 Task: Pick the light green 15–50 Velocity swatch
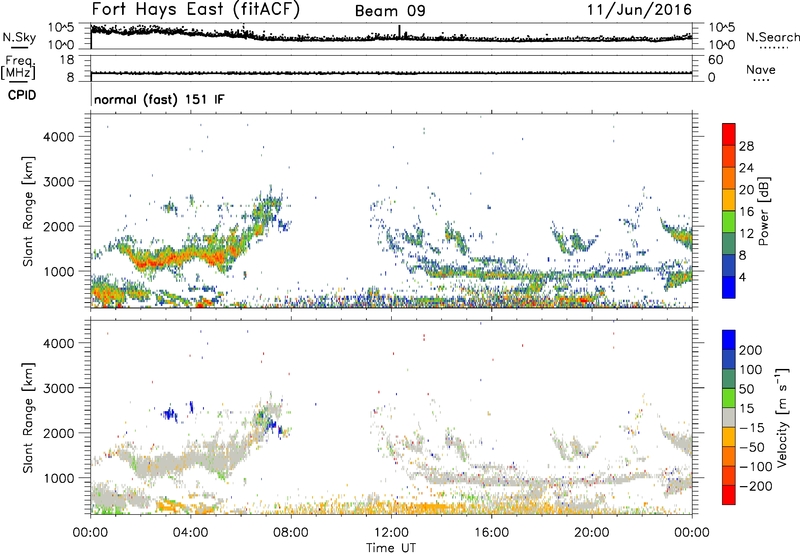729,398
